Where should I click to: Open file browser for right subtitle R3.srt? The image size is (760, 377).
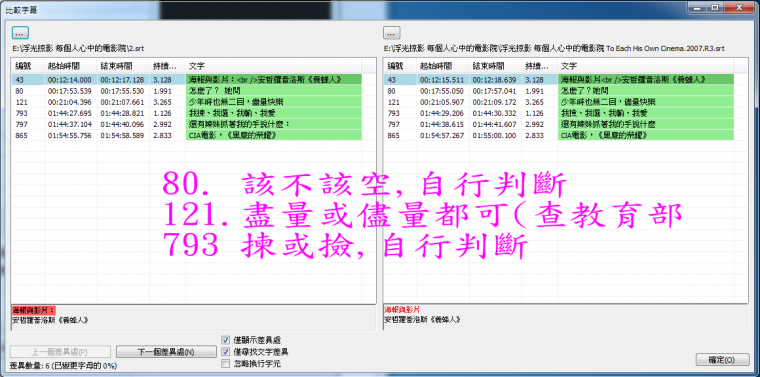[392, 33]
